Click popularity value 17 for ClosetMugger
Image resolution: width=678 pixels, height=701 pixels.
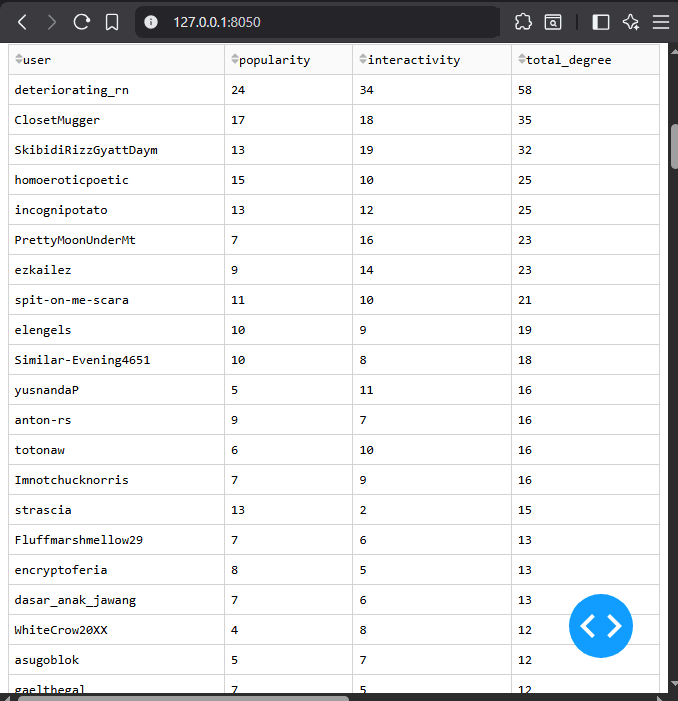click(288, 120)
